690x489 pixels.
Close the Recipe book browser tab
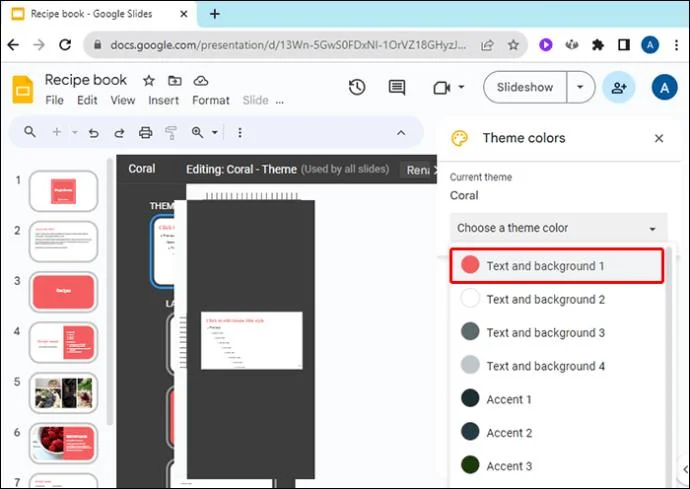[184, 14]
